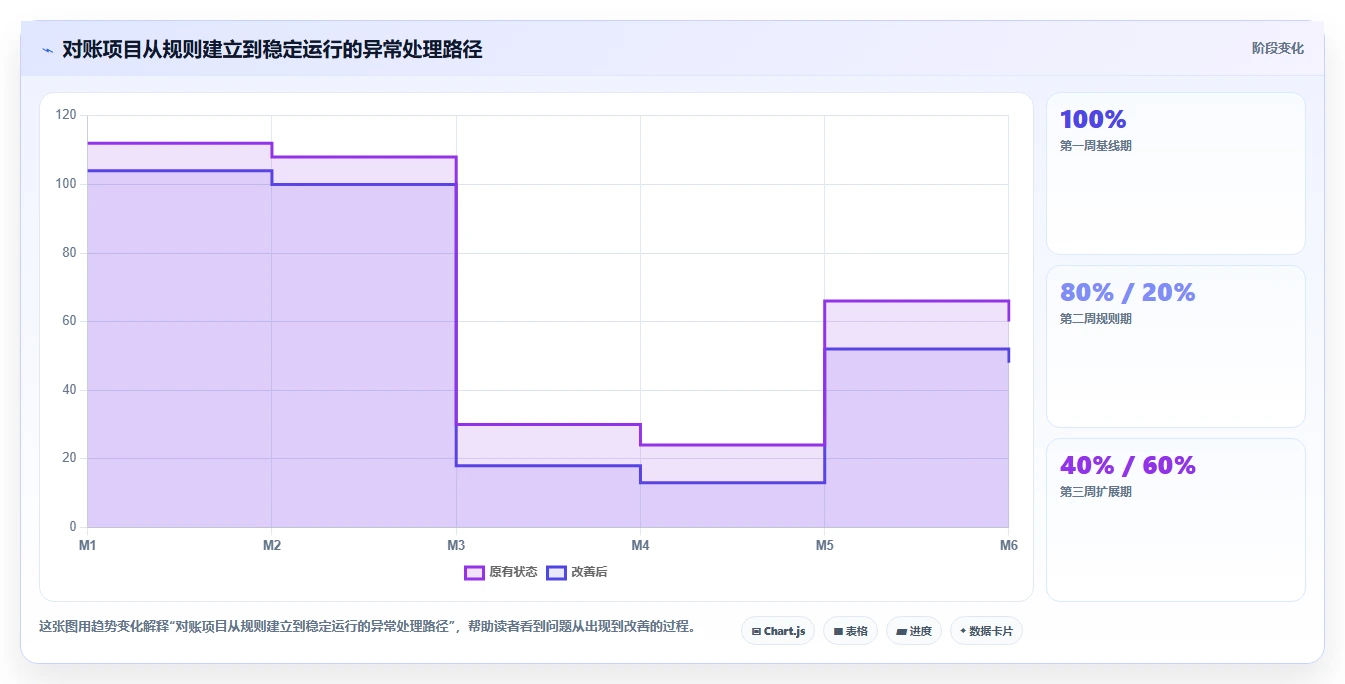Click the description text below the chart

(x=367, y=627)
